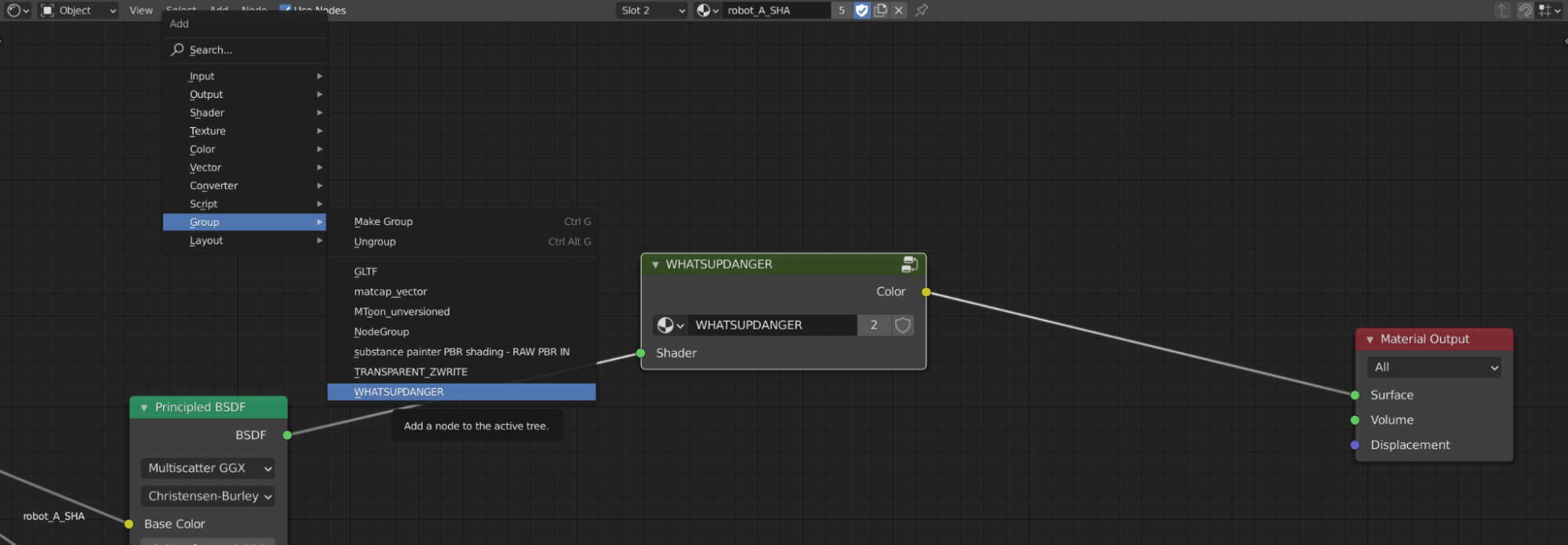Click the parent node tree arrow icon
The width and height of the screenshot is (1568, 545).
pos(1503,10)
